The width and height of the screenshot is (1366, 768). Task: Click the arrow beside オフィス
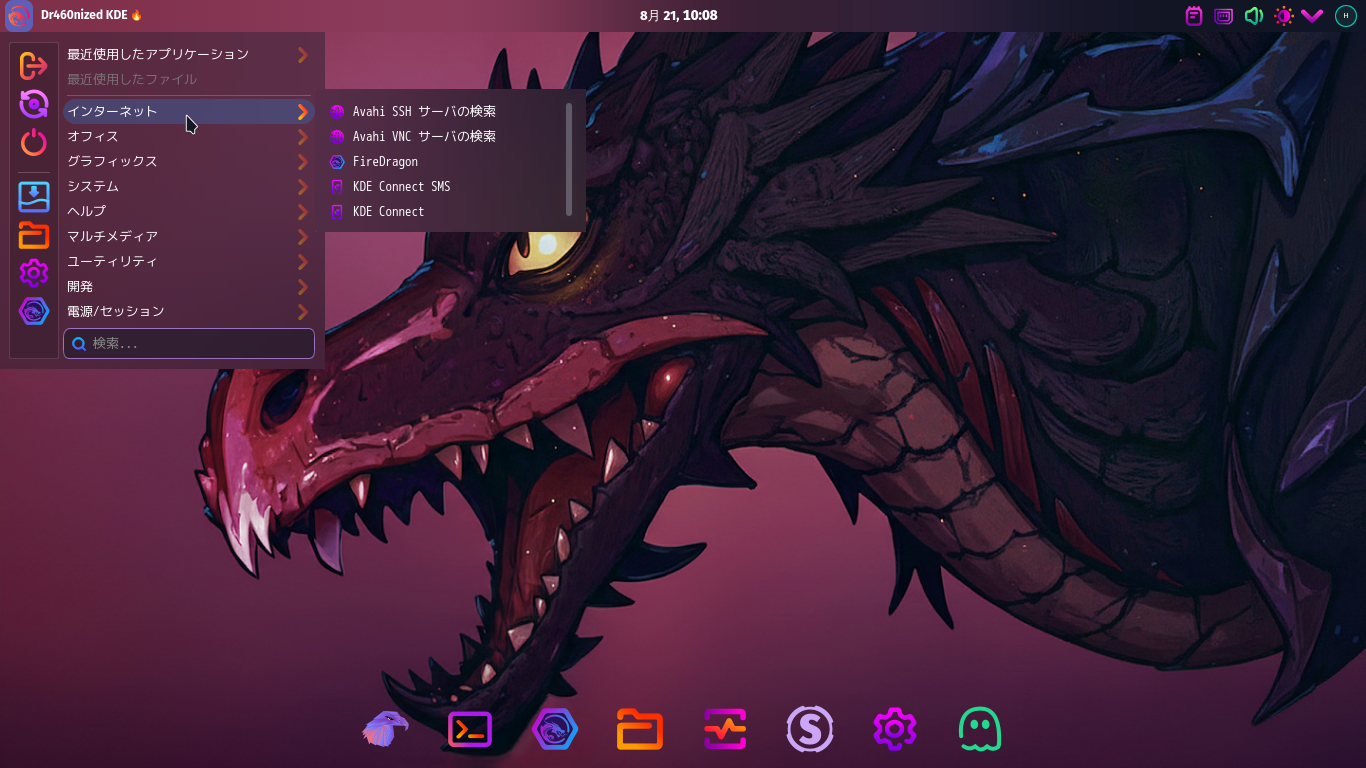[302, 137]
